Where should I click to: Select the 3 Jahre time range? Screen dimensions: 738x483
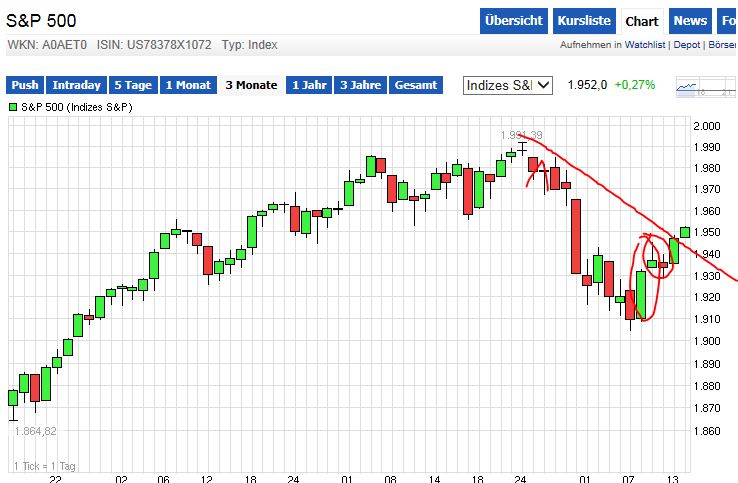(x=361, y=85)
